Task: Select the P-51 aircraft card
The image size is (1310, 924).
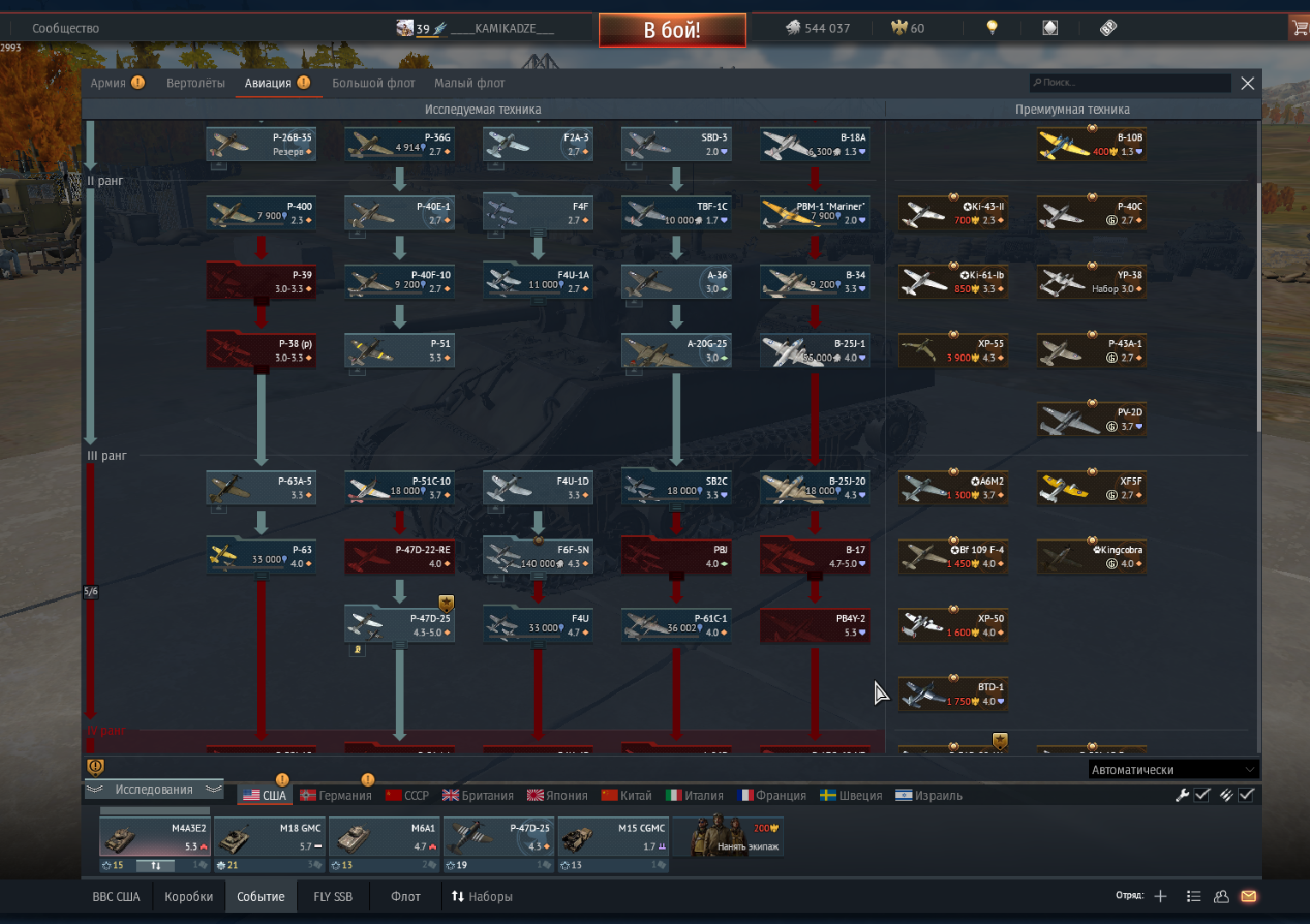Action: tap(399, 349)
